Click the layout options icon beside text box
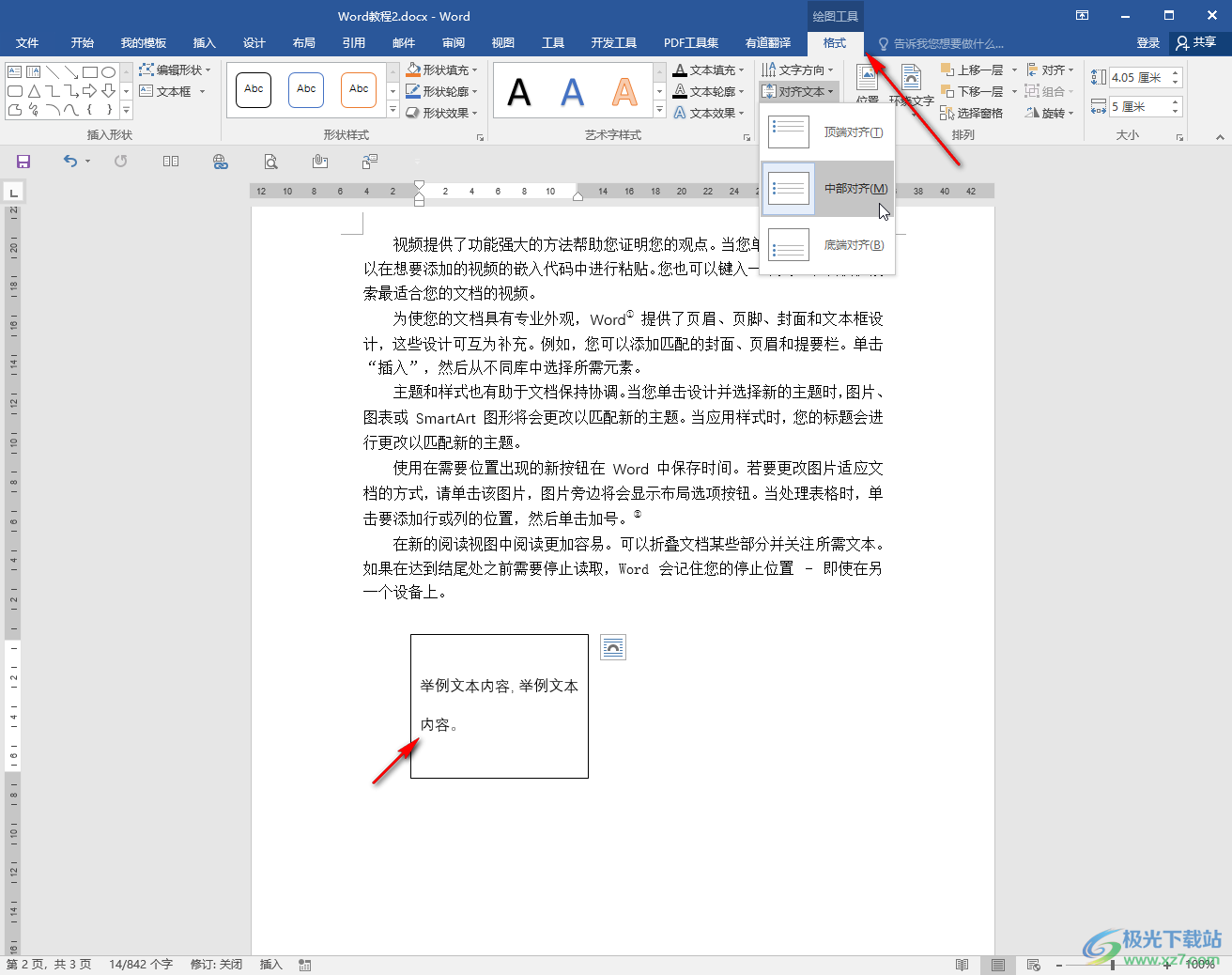1232x975 pixels. tap(613, 647)
